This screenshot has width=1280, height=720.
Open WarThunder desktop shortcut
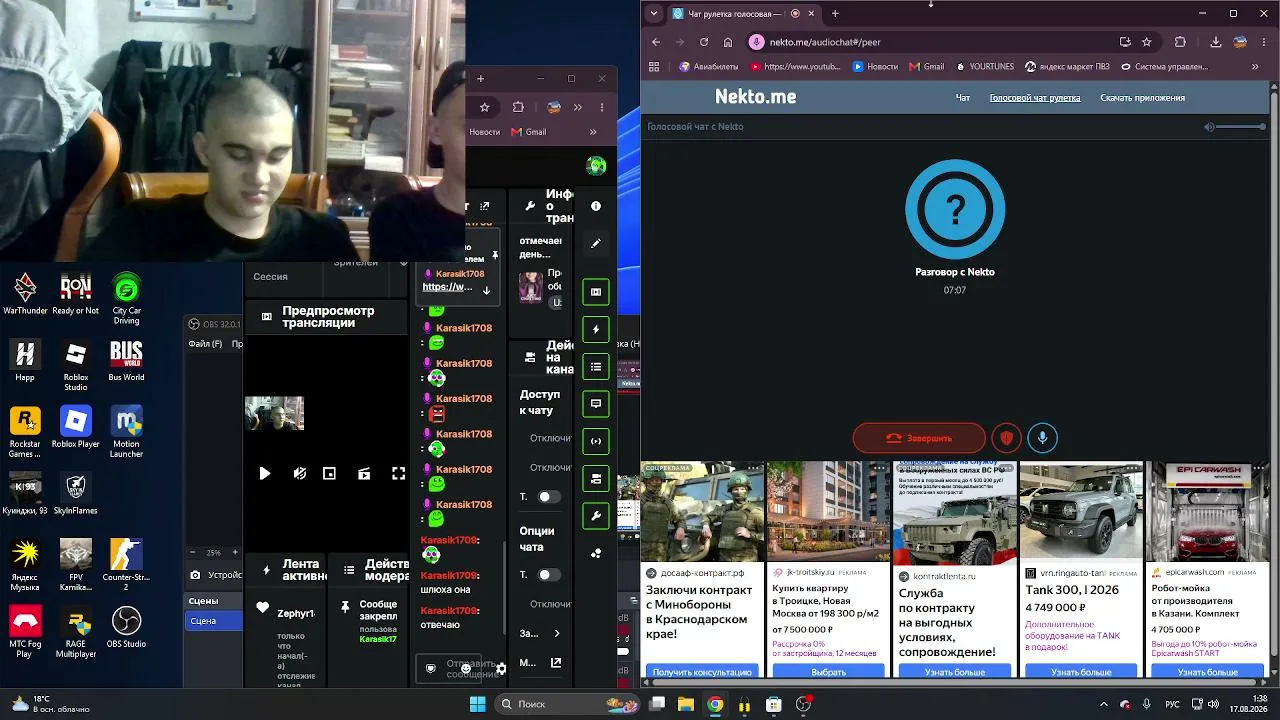(25, 294)
